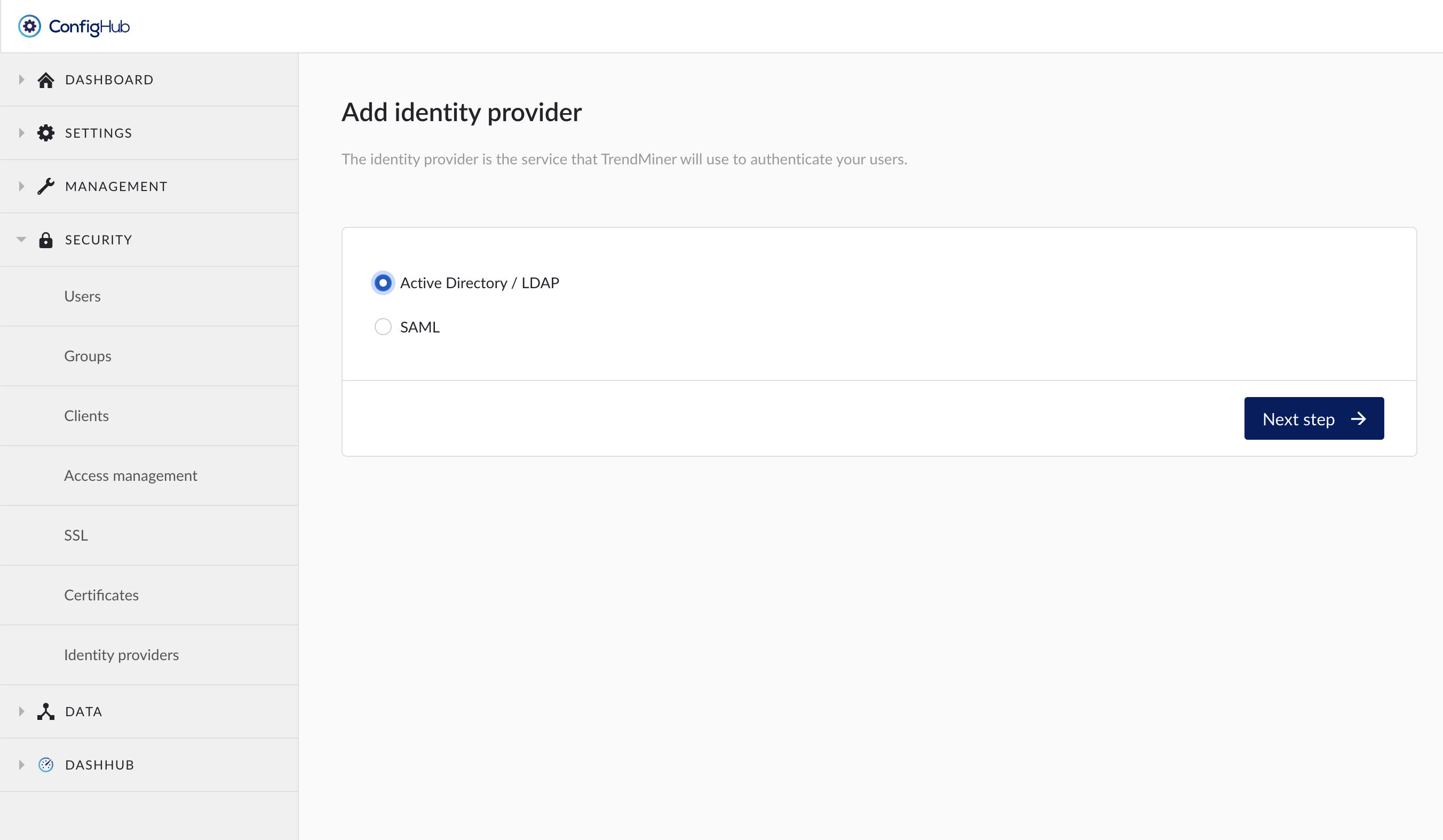Select the SSL sidebar entry

pos(76,535)
